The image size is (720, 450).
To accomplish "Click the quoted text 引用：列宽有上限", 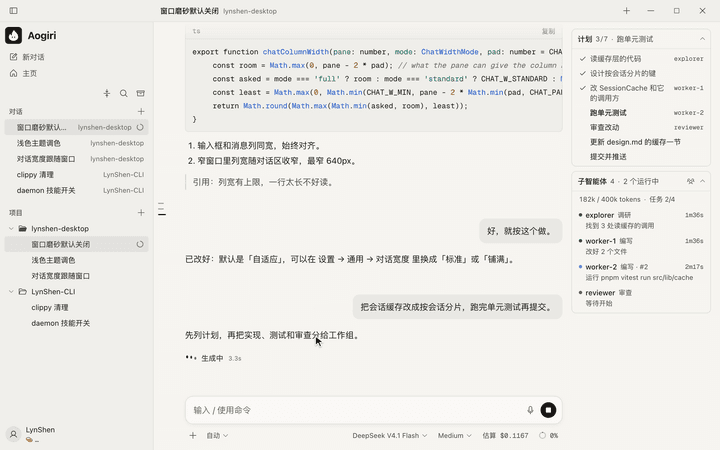I will point(263,182).
